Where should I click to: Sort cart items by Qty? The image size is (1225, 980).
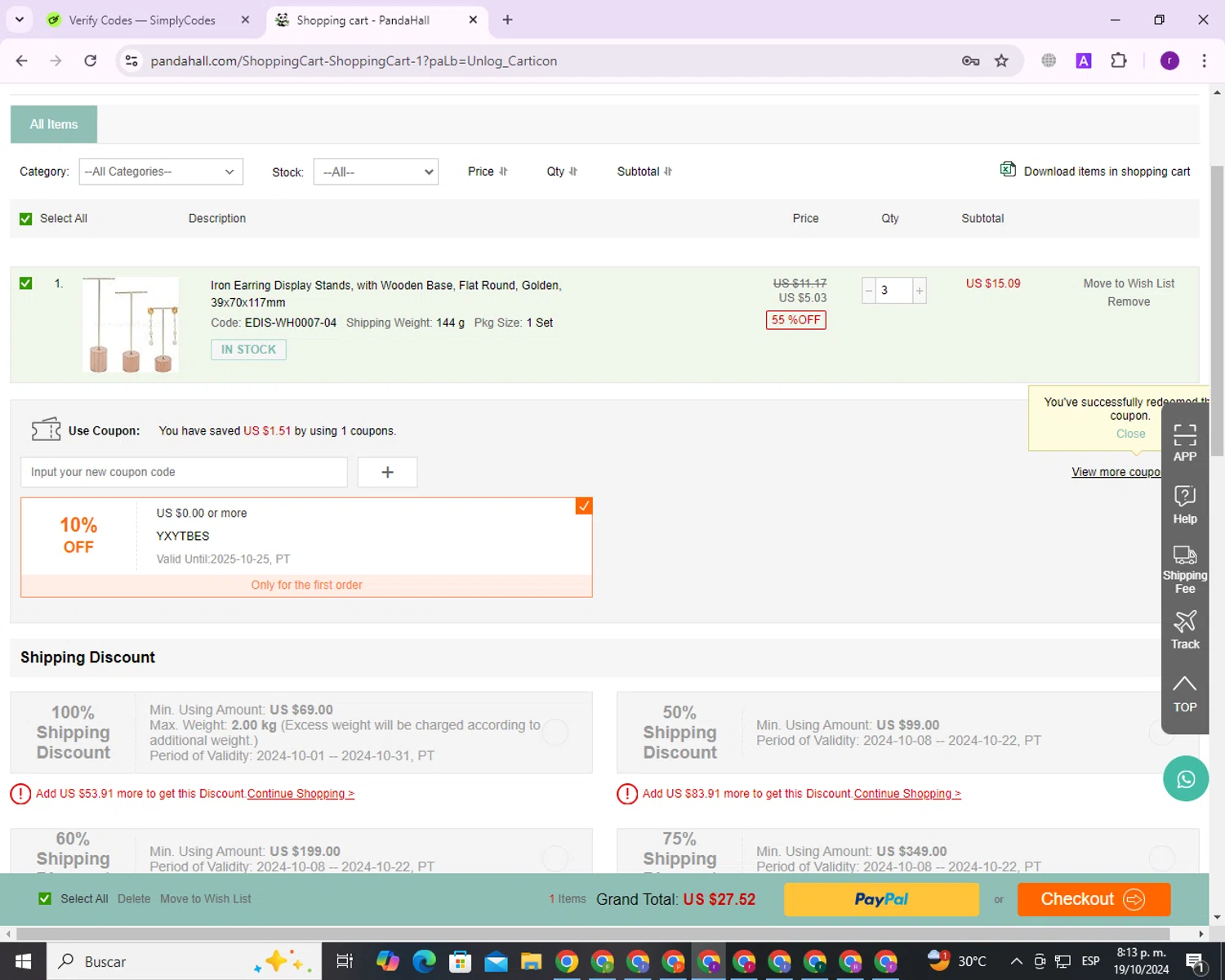pos(562,171)
